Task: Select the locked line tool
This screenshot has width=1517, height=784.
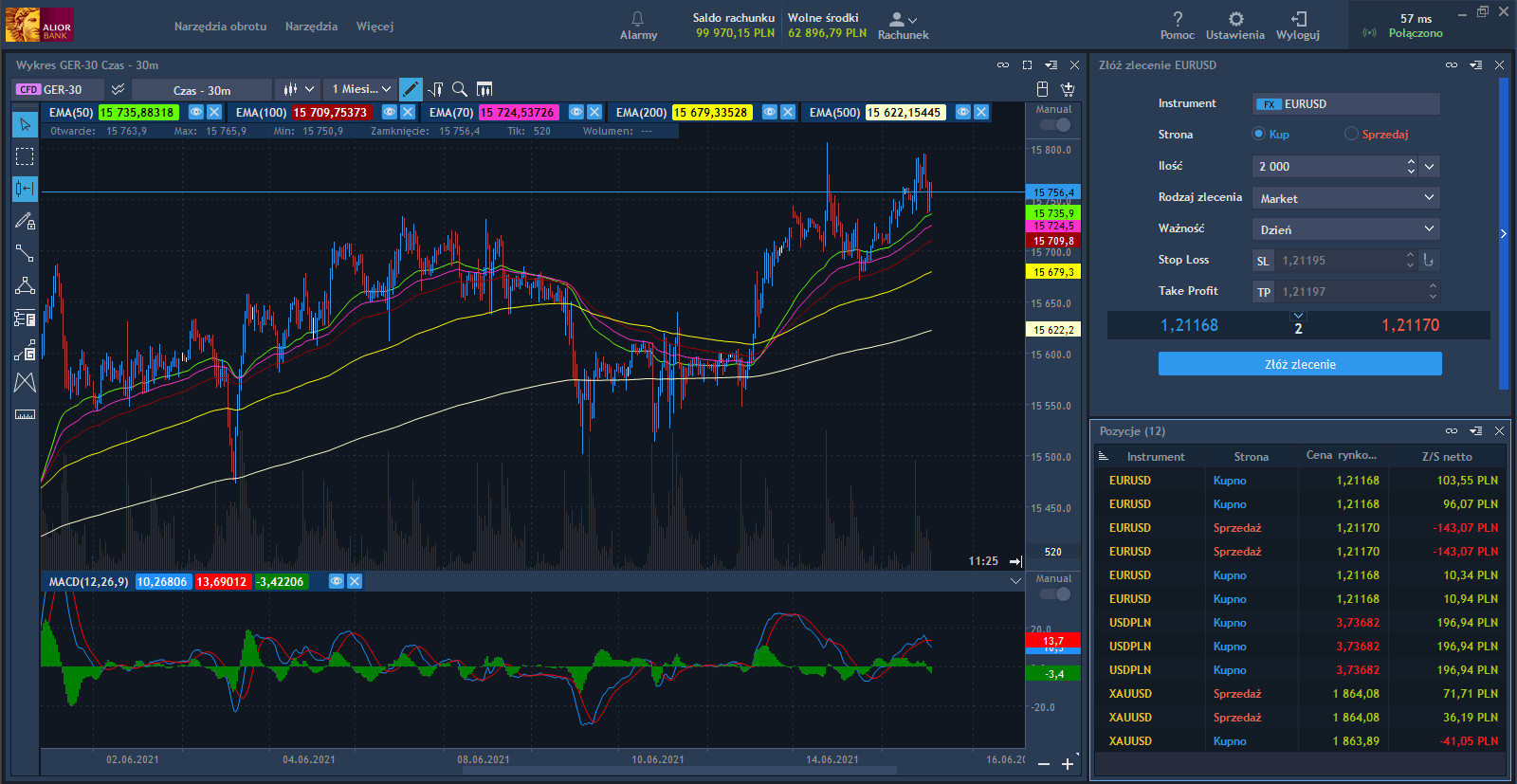Action: tap(25, 350)
